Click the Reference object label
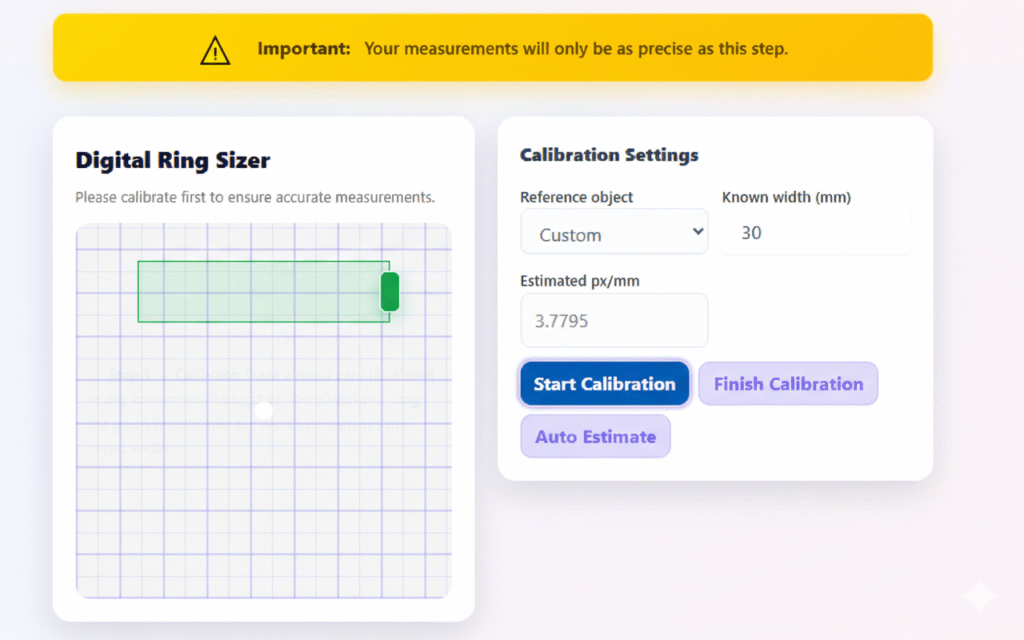 click(x=576, y=197)
